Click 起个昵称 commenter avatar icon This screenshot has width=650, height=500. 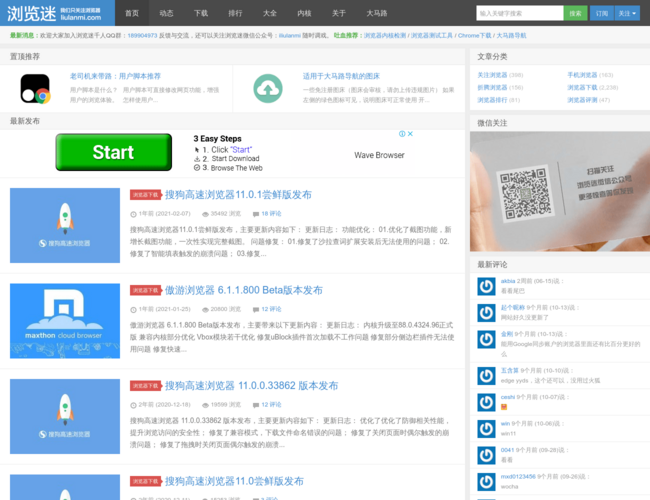click(486, 313)
